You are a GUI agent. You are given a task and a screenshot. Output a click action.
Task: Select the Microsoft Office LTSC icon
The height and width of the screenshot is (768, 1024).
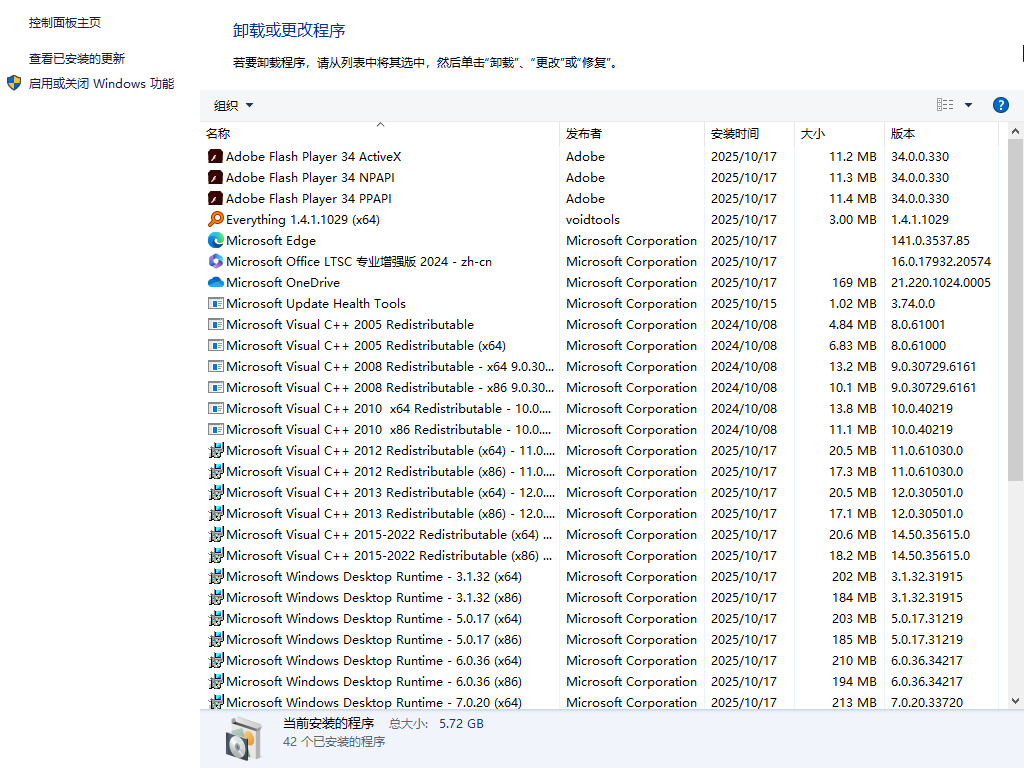(215, 261)
